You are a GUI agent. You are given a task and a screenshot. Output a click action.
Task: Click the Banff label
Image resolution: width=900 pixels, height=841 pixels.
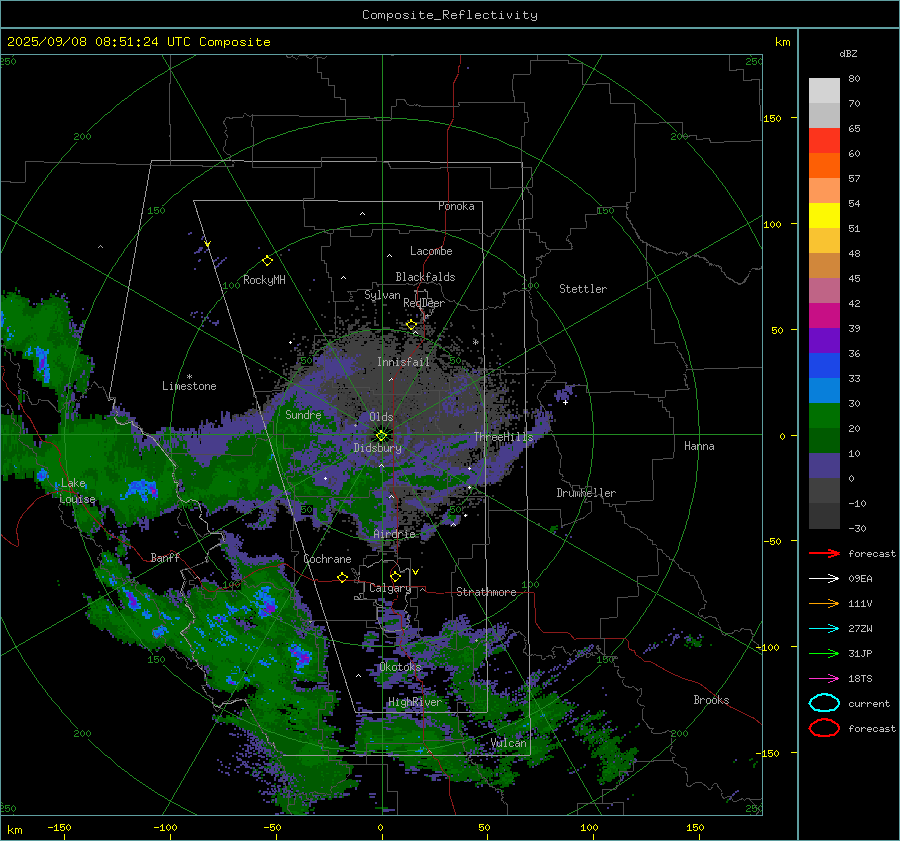click(x=165, y=557)
